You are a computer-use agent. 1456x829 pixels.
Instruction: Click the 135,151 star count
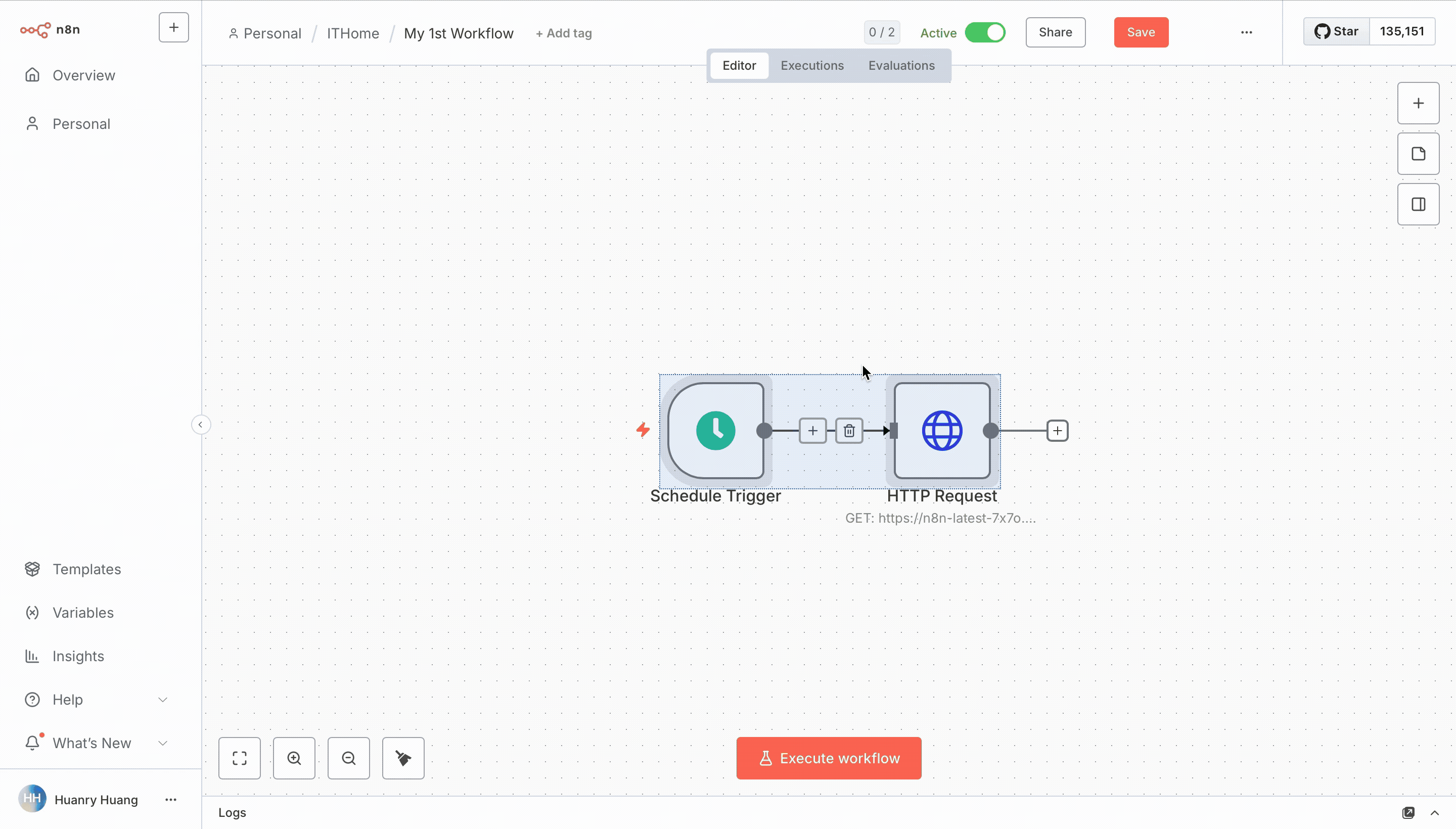click(1402, 31)
